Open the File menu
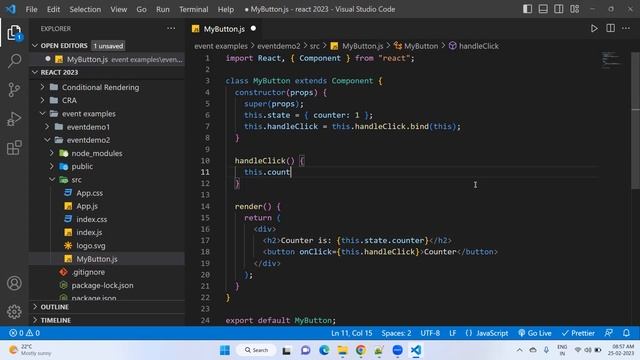 pos(31,9)
